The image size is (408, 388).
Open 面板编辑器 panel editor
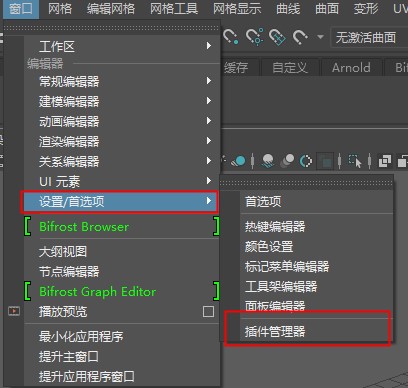point(317,306)
